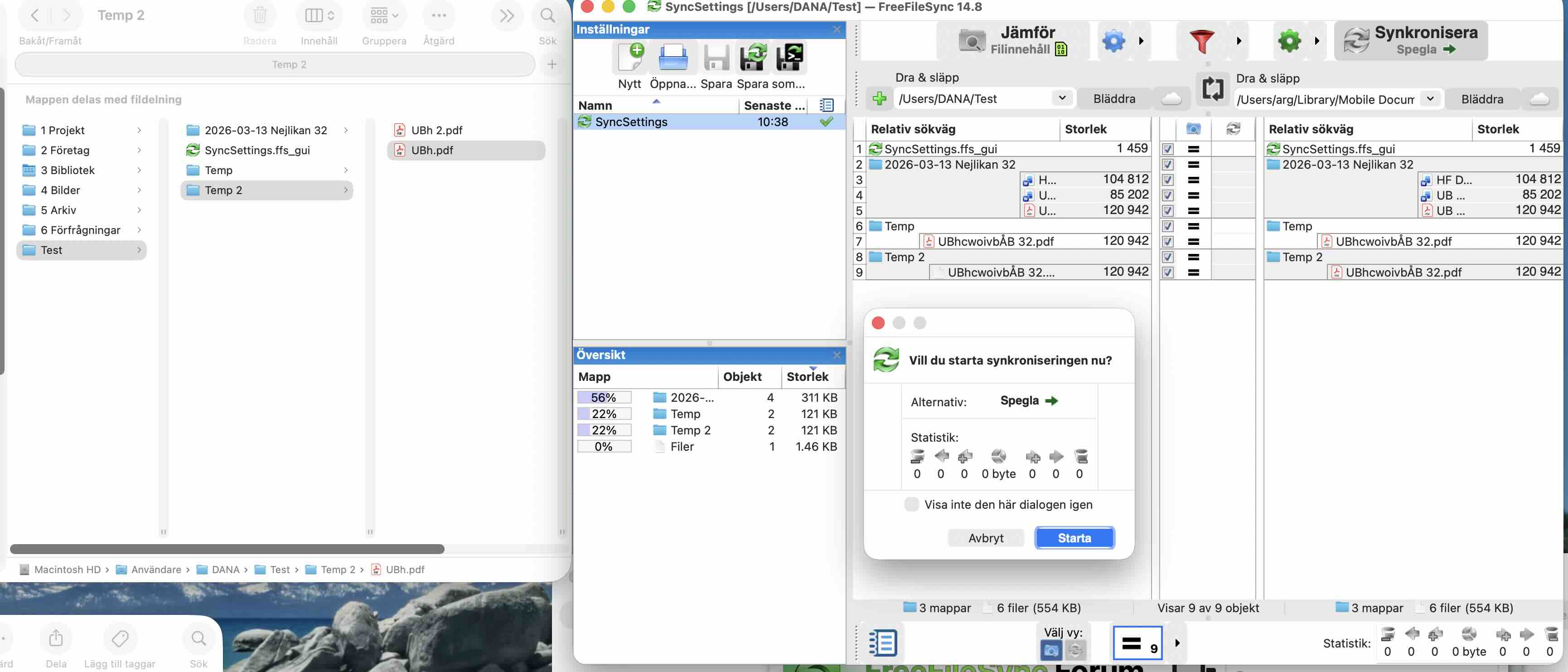
Task: Open synchronization settings green gear
Action: [x=1289, y=41]
